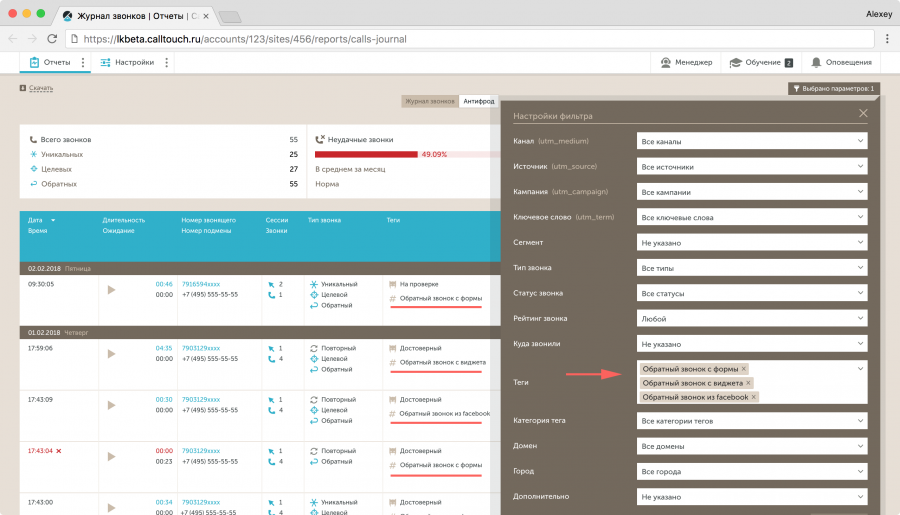Open the Оповещения bell notifications

click(x=842, y=62)
